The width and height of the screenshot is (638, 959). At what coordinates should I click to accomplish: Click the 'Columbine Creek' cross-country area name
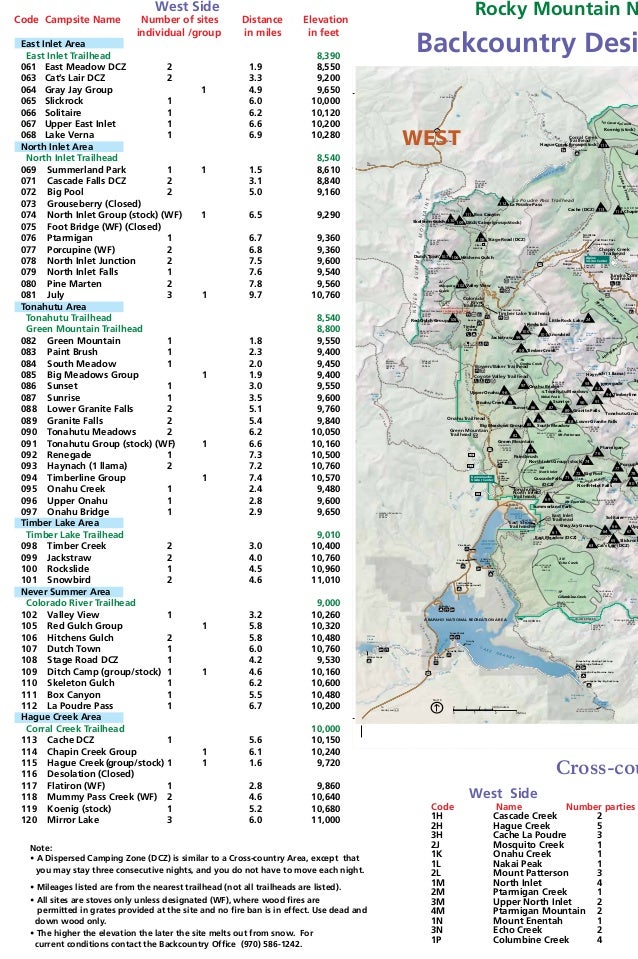[x=531, y=939]
